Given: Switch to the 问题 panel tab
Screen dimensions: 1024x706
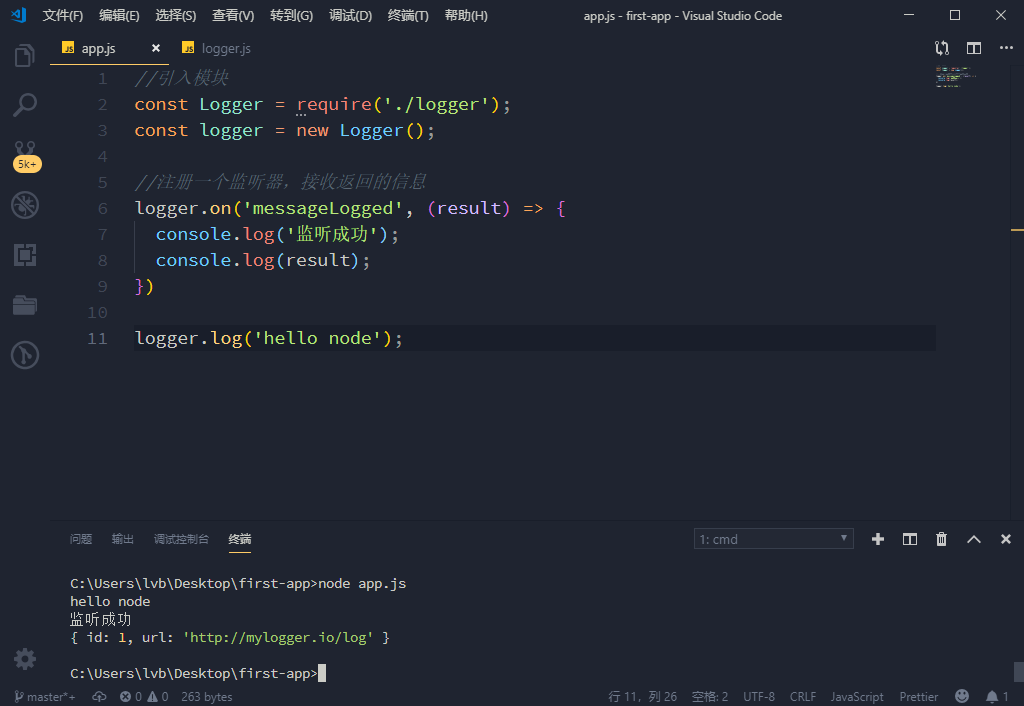Looking at the screenshot, I should [81, 539].
